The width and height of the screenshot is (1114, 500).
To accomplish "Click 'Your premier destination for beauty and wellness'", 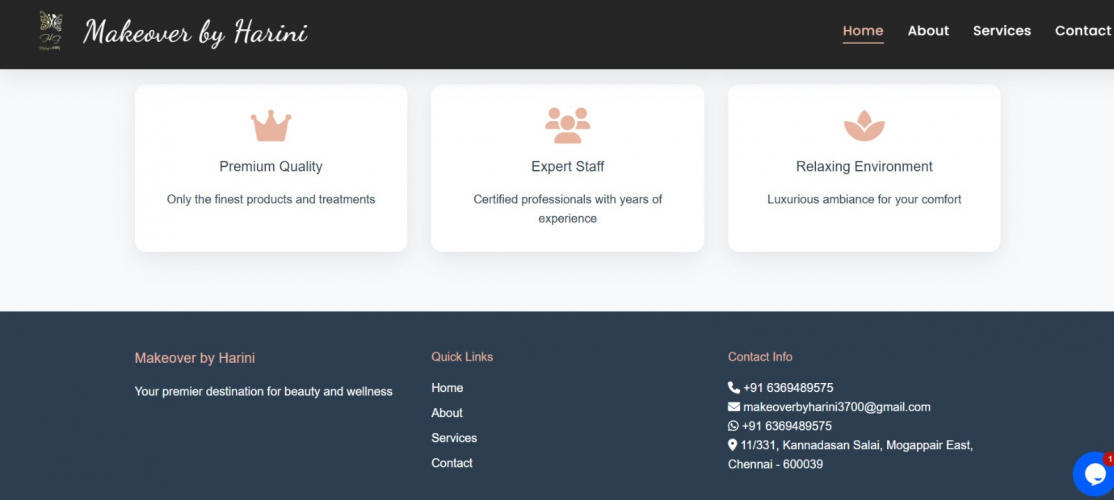I will tap(264, 391).
